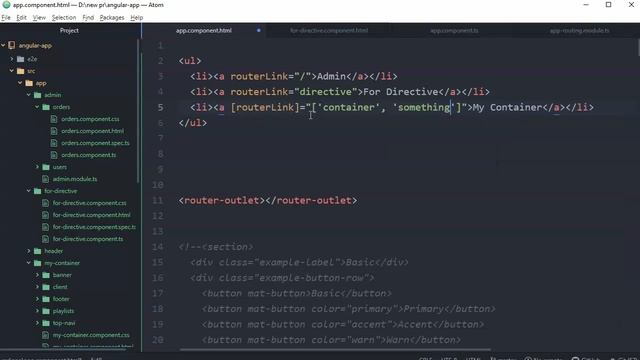Screen dimensions: 640x360
Task: Collapse the for-directive folder chevron
Action: pyautogui.click(x=29, y=191)
